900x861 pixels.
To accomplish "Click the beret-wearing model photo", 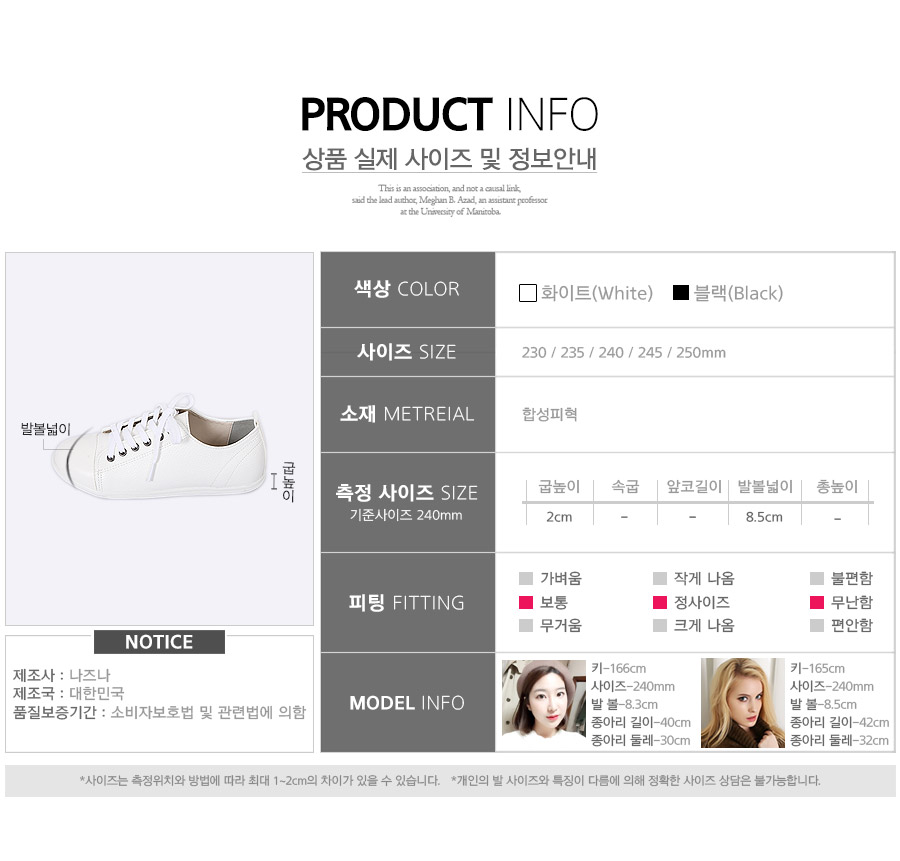I will click(x=544, y=698).
